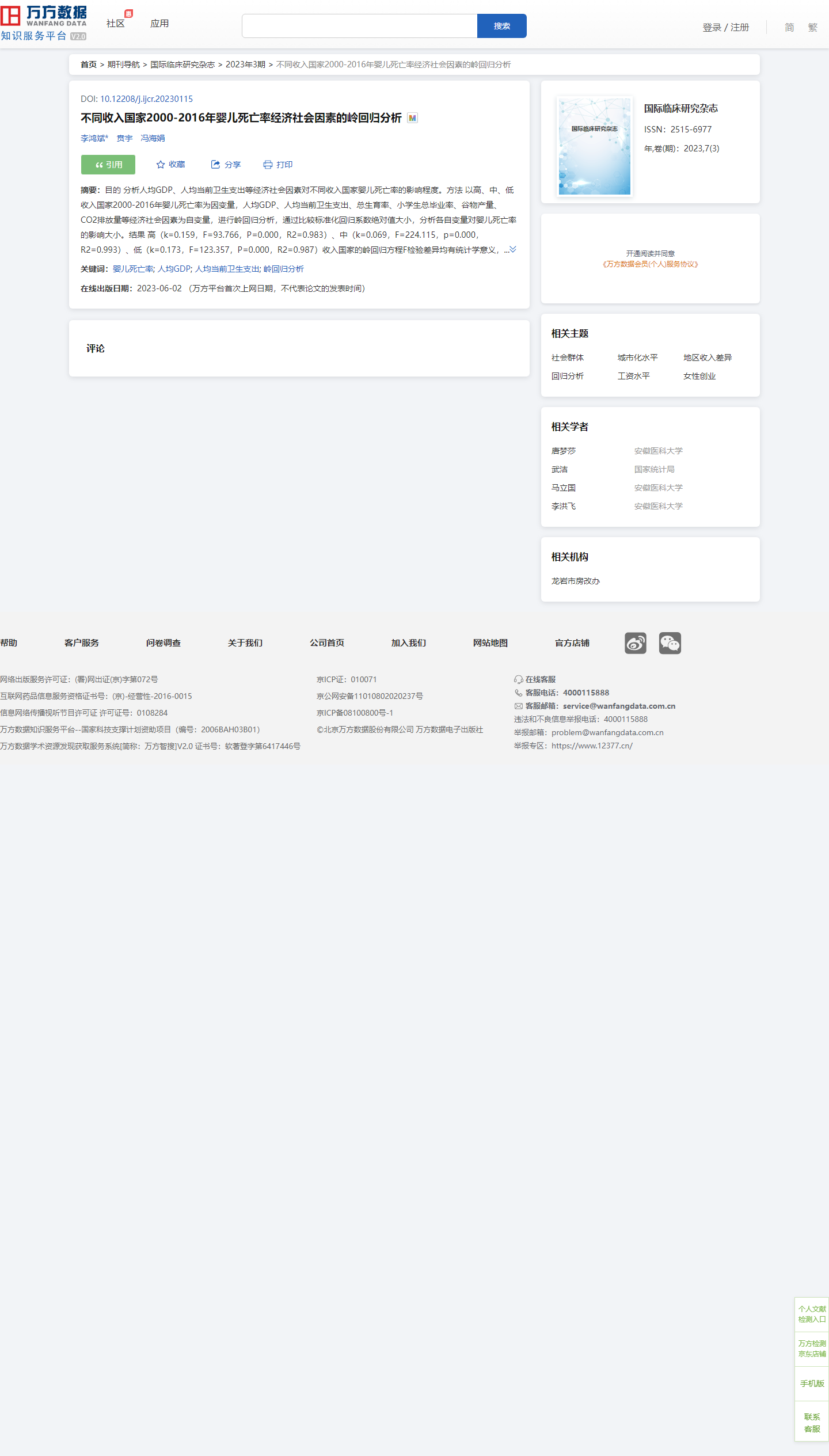Switch to simplified Chinese 简
The height and width of the screenshot is (1456, 829).
click(x=789, y=27)
